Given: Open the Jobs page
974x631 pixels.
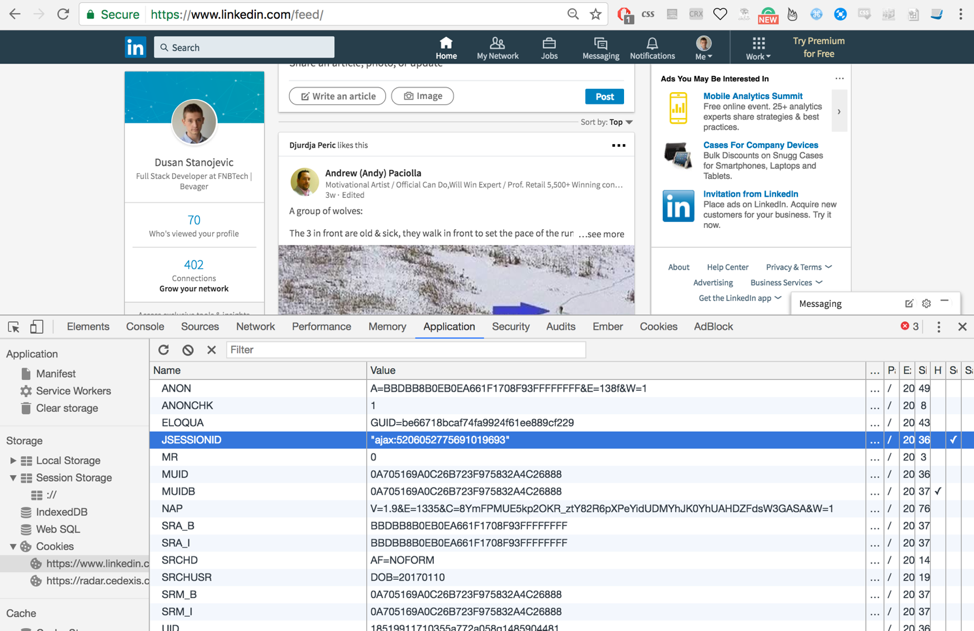Looking at the screenshot, I should click(x=549, y=48).
